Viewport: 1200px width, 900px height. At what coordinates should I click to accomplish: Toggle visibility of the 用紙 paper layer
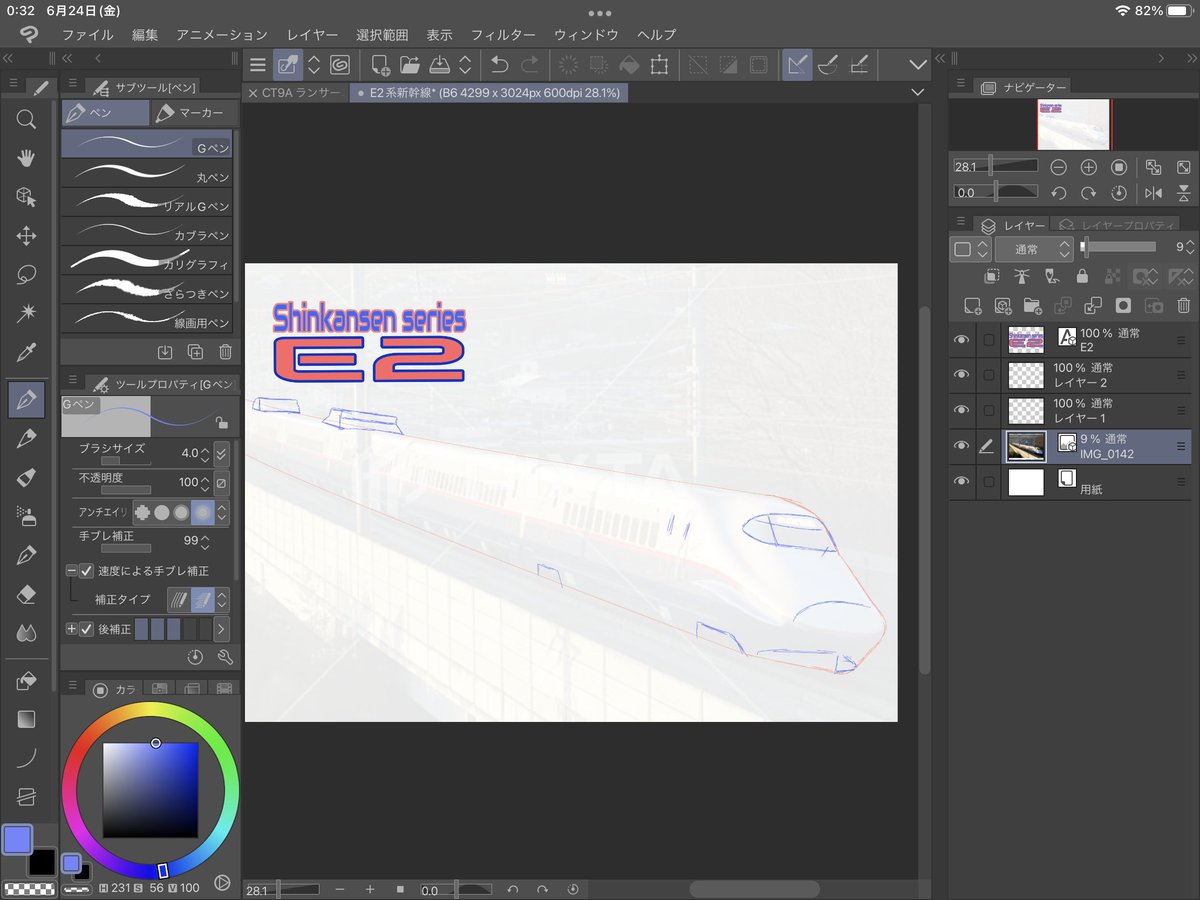[x=962, y=482]
